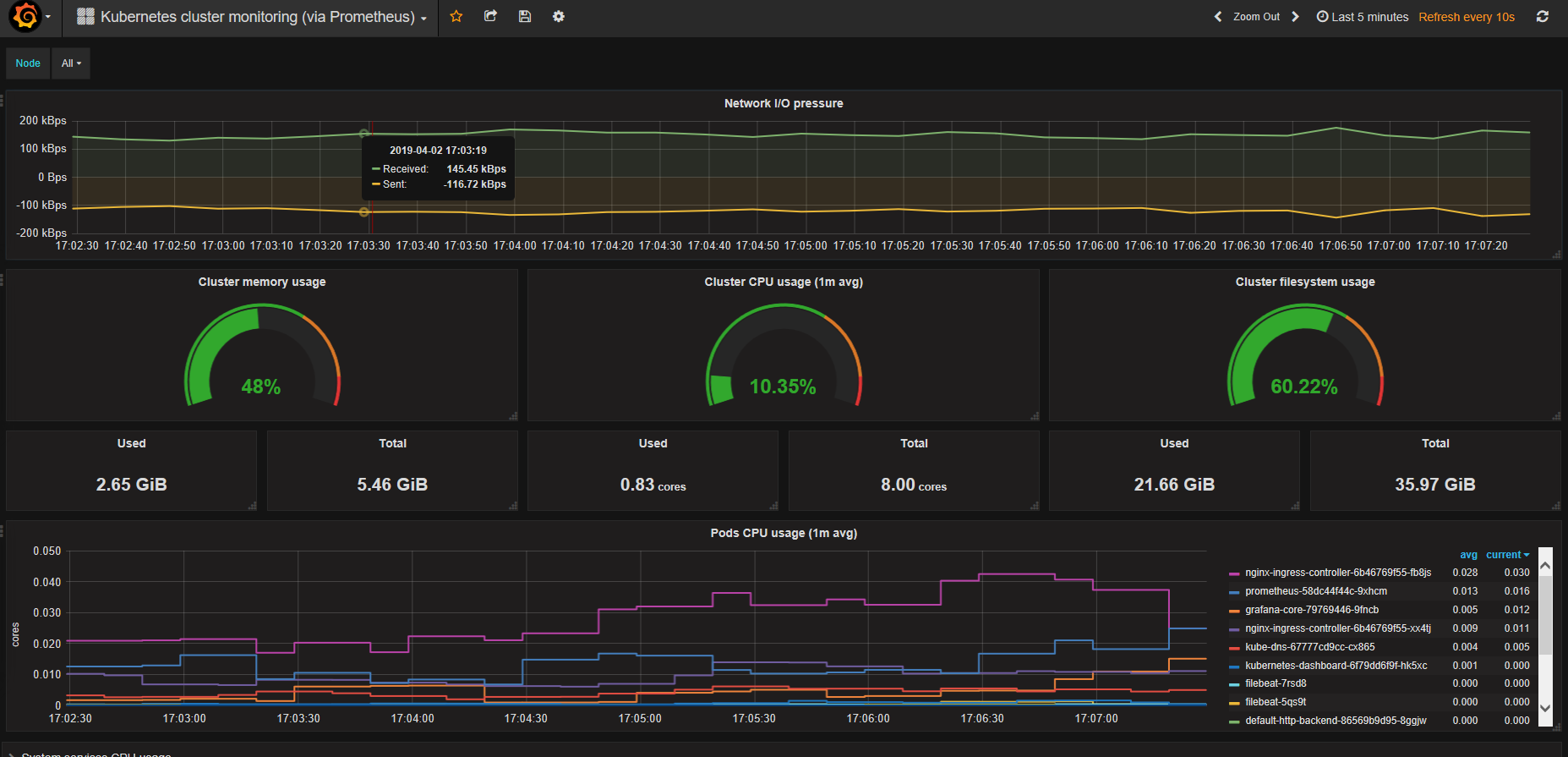
Task: Open Cluster memory usage panel menu
Action: [x=262, y=282]
